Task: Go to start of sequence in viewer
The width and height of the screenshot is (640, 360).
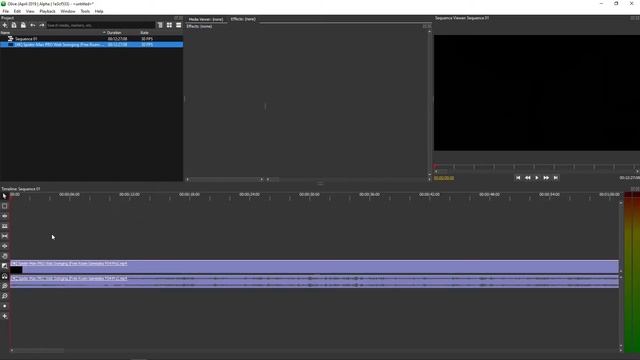Action: point(518,178)
